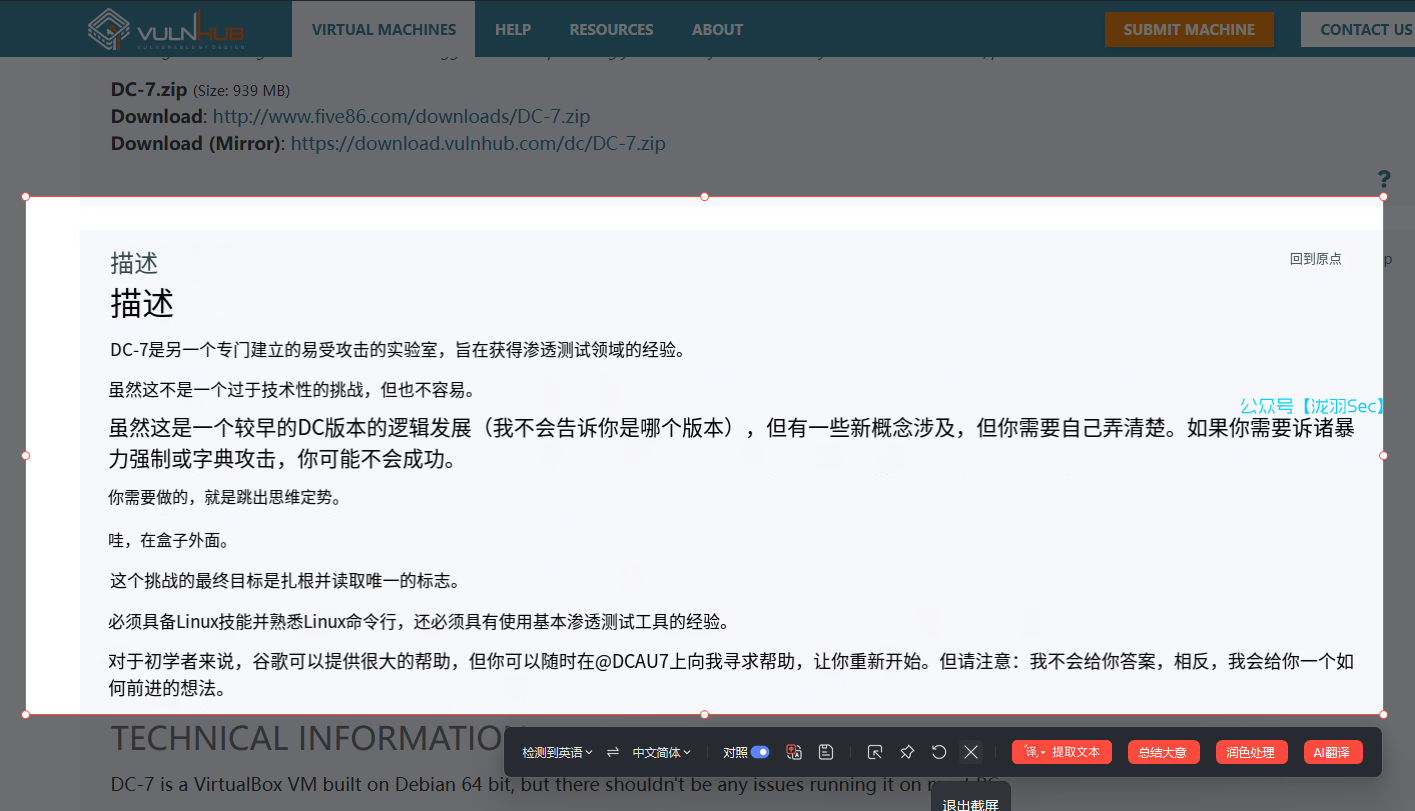Screen dimensions: 1415x811
Task: Click the red translate-image icon in toolbar
Action: point(795,752)
